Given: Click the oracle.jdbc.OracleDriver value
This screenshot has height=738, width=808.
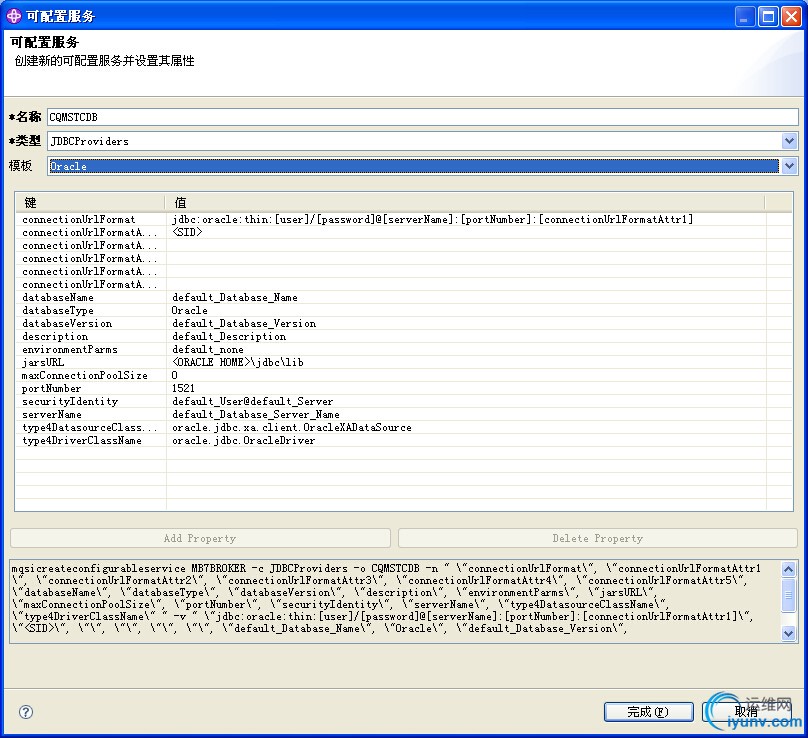Looking at the screenshot, I should click(x=243, y=440).
